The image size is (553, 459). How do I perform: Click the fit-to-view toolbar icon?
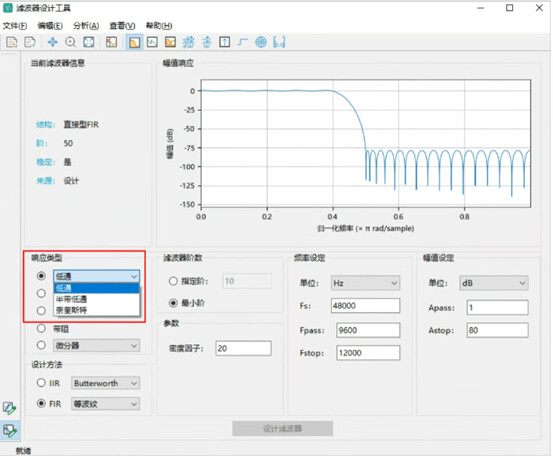coord(89,42)
